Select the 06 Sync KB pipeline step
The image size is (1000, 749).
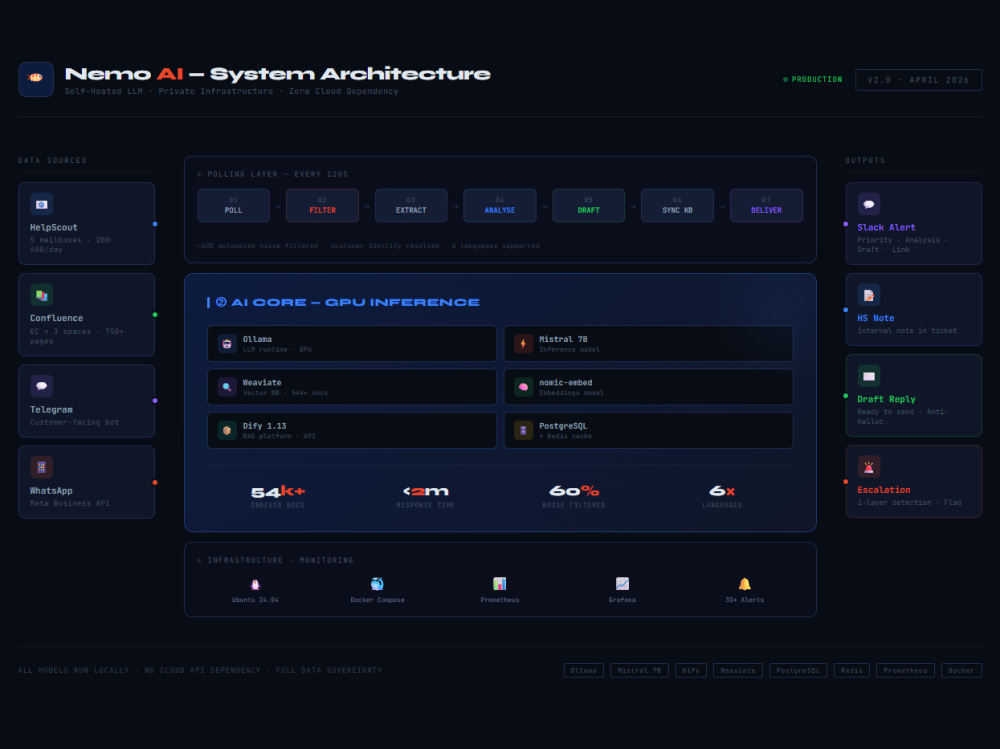[x=677, y=205]
